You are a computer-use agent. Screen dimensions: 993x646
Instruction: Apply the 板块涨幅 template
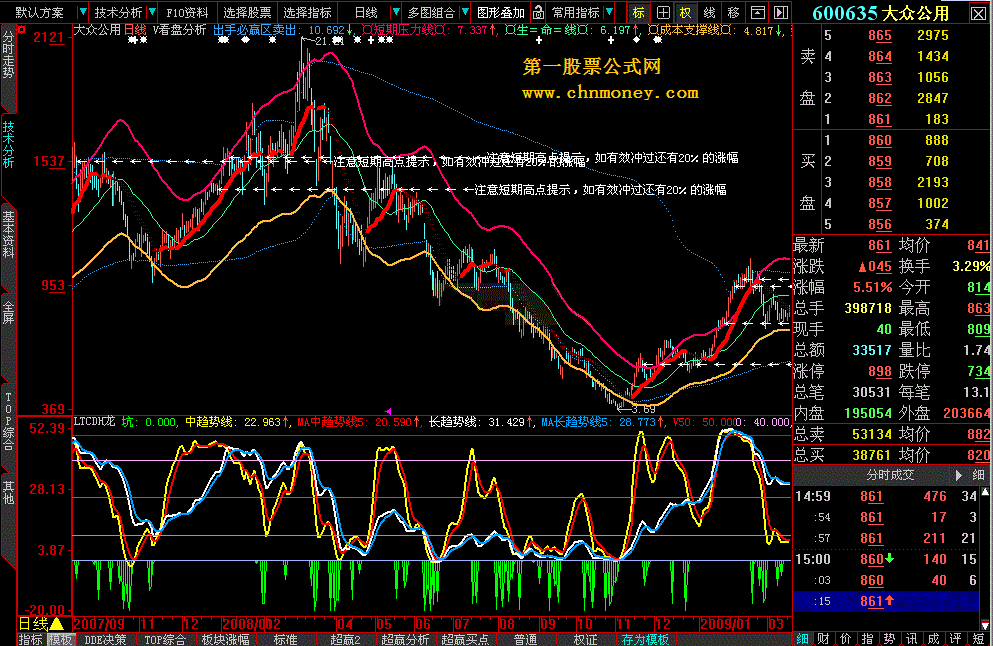[x=225, y=640]
